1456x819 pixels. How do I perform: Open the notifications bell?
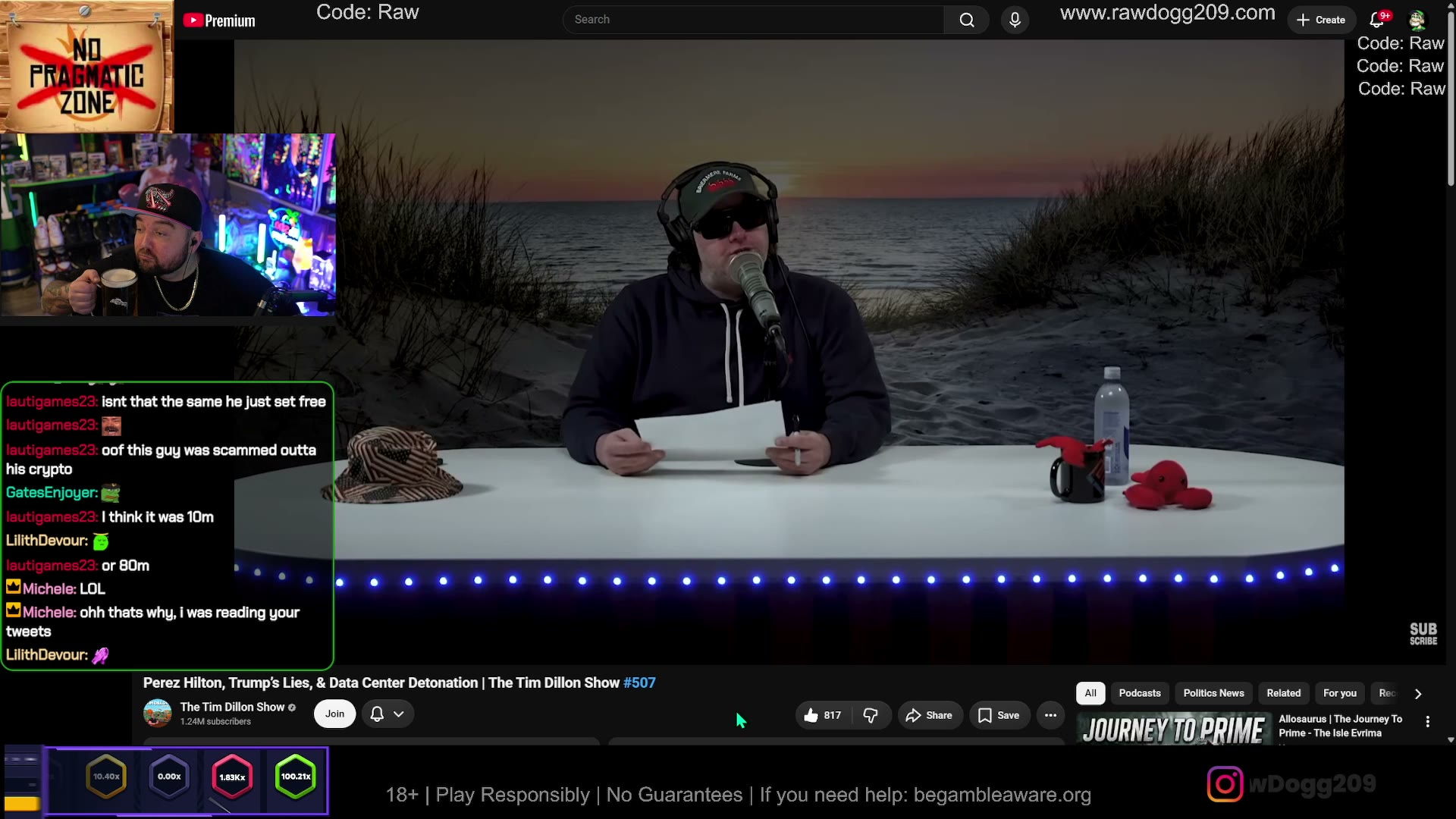coord(1378,20)
